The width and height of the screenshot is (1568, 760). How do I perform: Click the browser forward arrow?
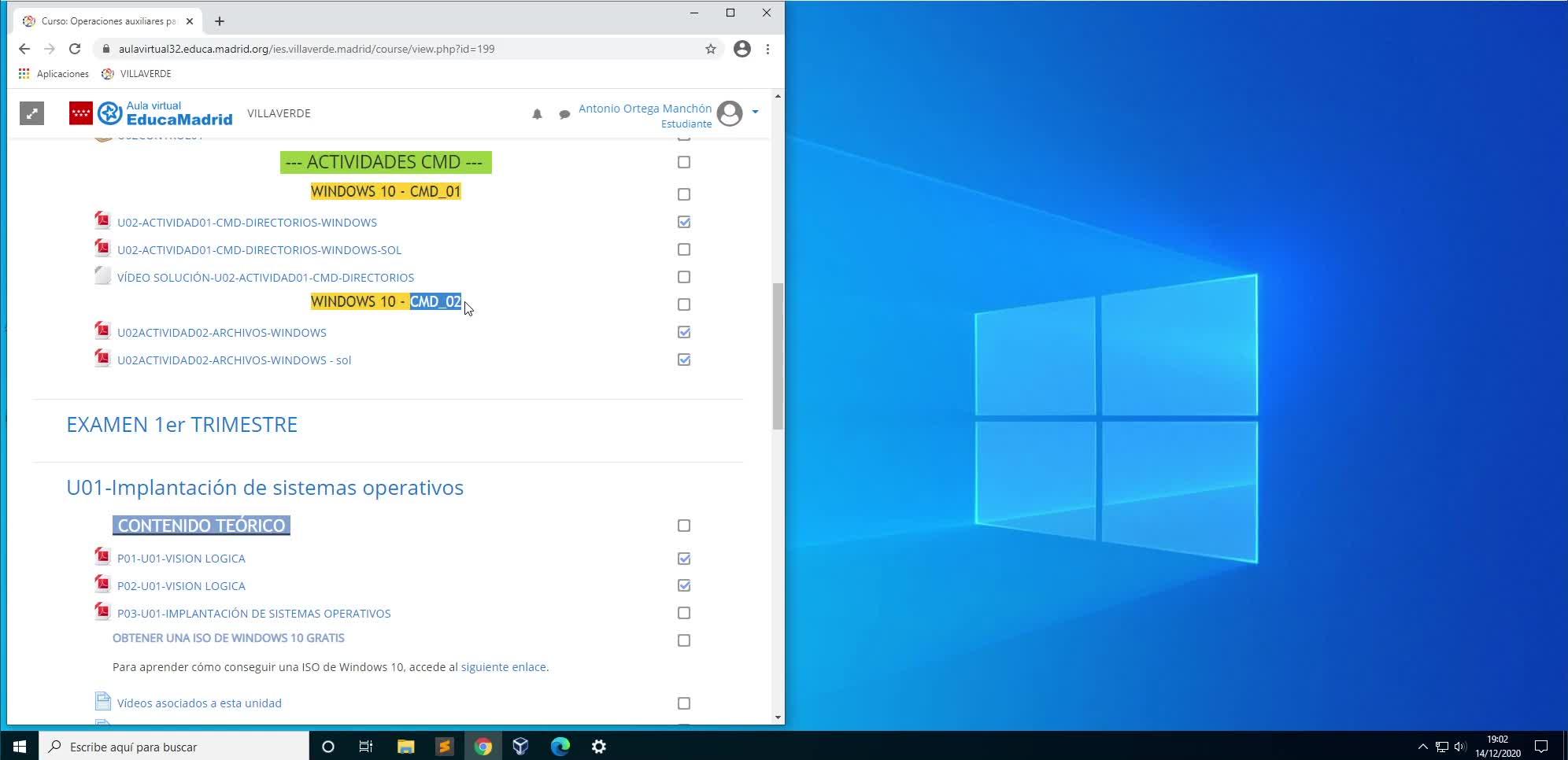[50, 49]
